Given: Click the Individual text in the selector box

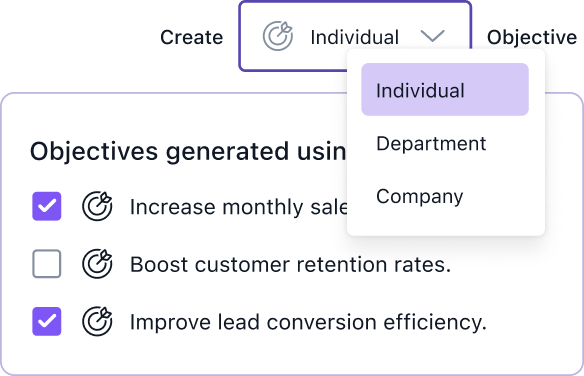Looking at the screenshot, I should (355, 37).
